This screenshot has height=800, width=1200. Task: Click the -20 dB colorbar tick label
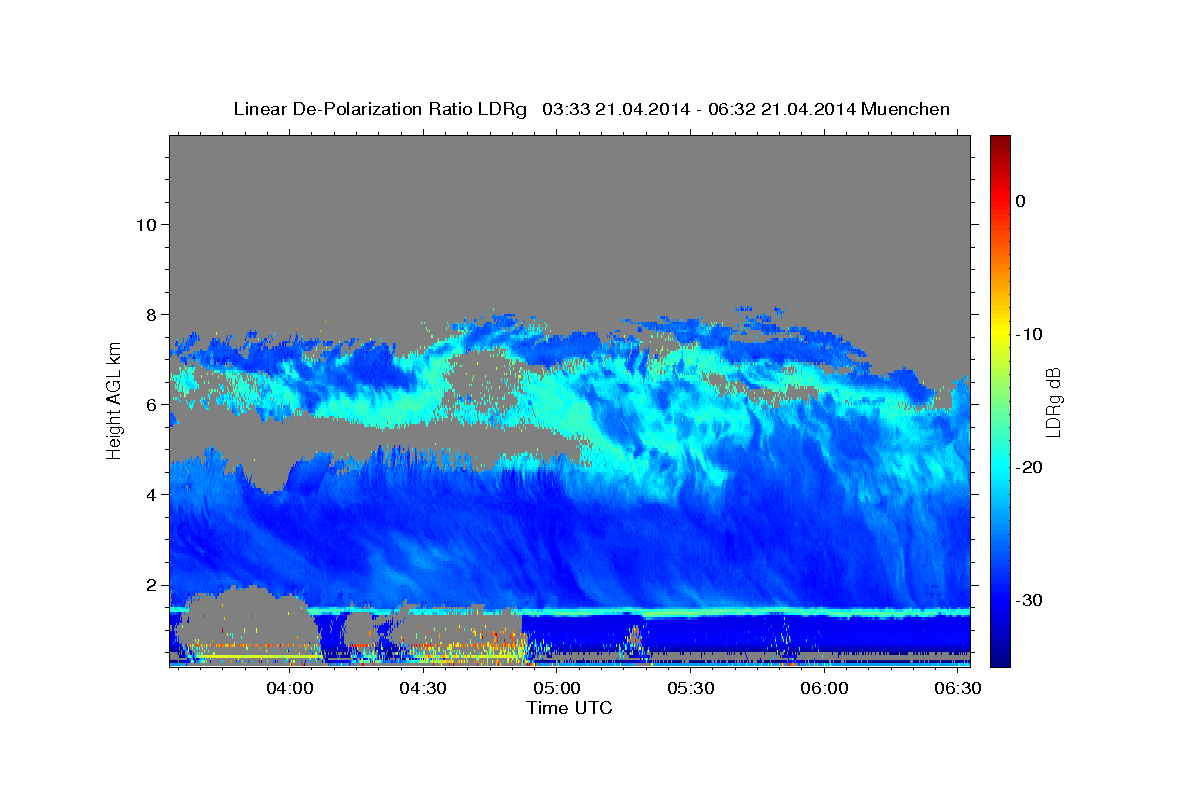[1030, 467]
